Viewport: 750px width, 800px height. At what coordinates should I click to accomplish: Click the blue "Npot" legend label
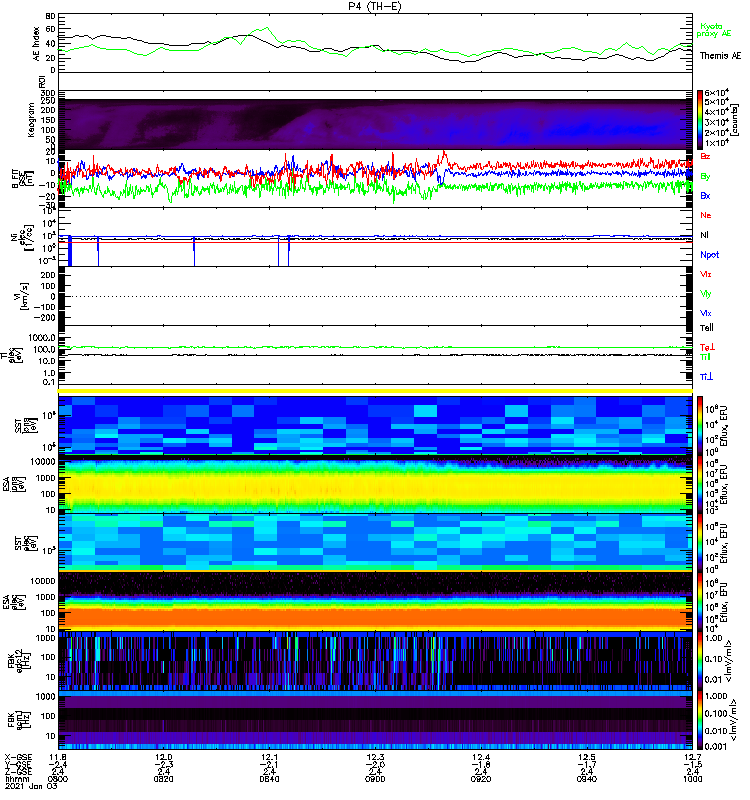[709, 255]
